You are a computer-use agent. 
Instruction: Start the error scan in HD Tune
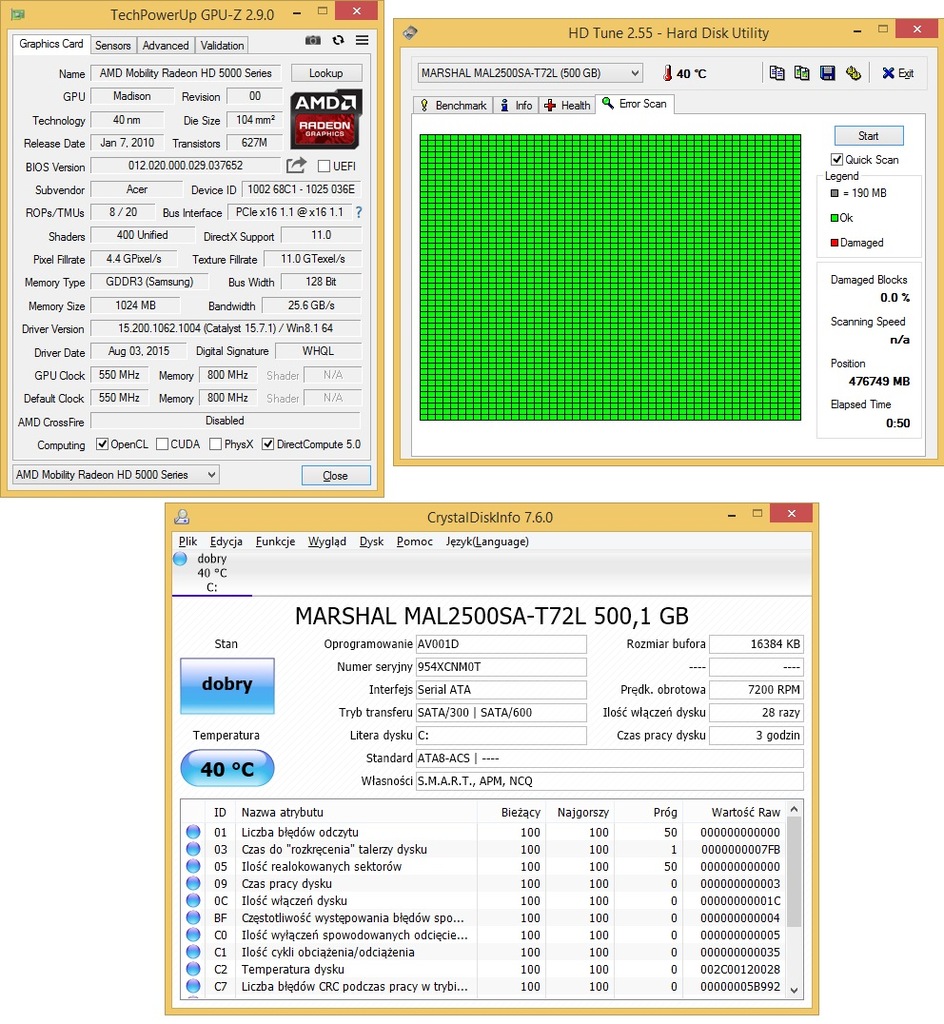tap(868, 136)
